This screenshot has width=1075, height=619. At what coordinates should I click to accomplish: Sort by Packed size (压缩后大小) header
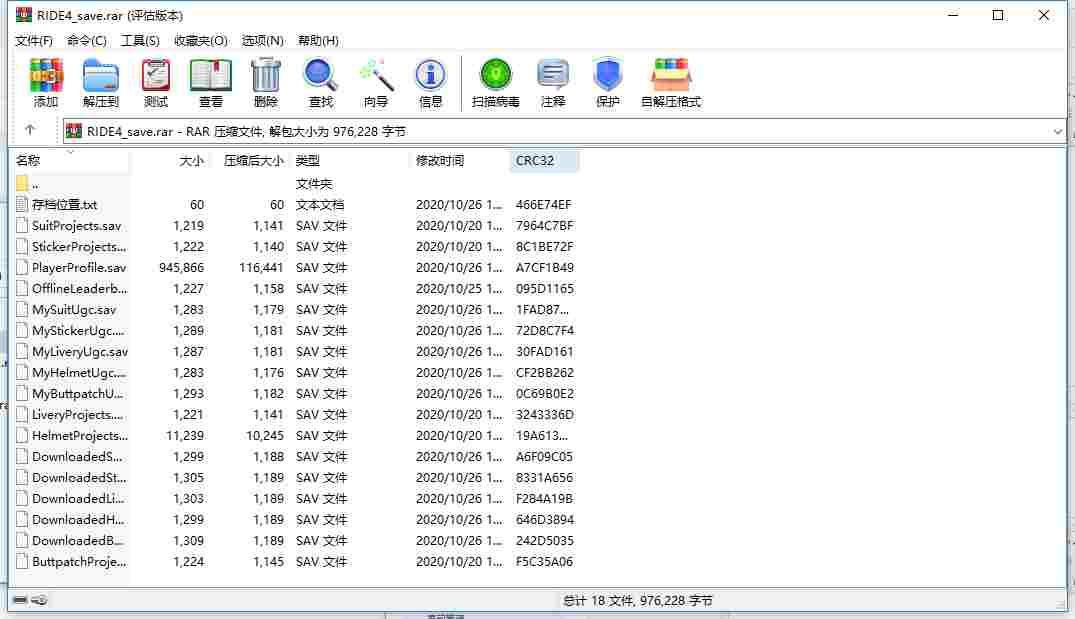pos(248,160)
